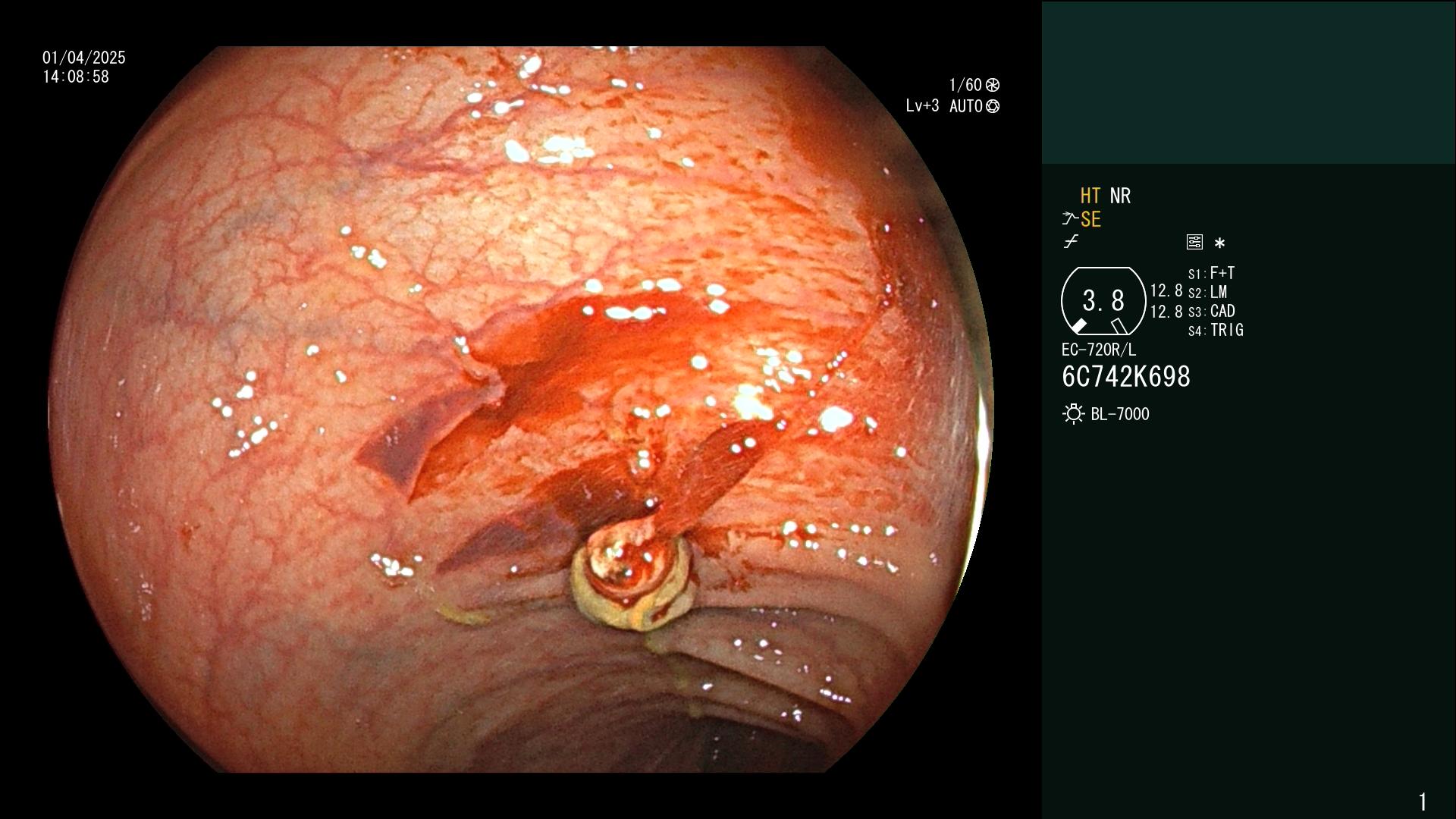1456x819 pixels.
Task: Click the endoscopic live image view
Action: pos(521,409)
